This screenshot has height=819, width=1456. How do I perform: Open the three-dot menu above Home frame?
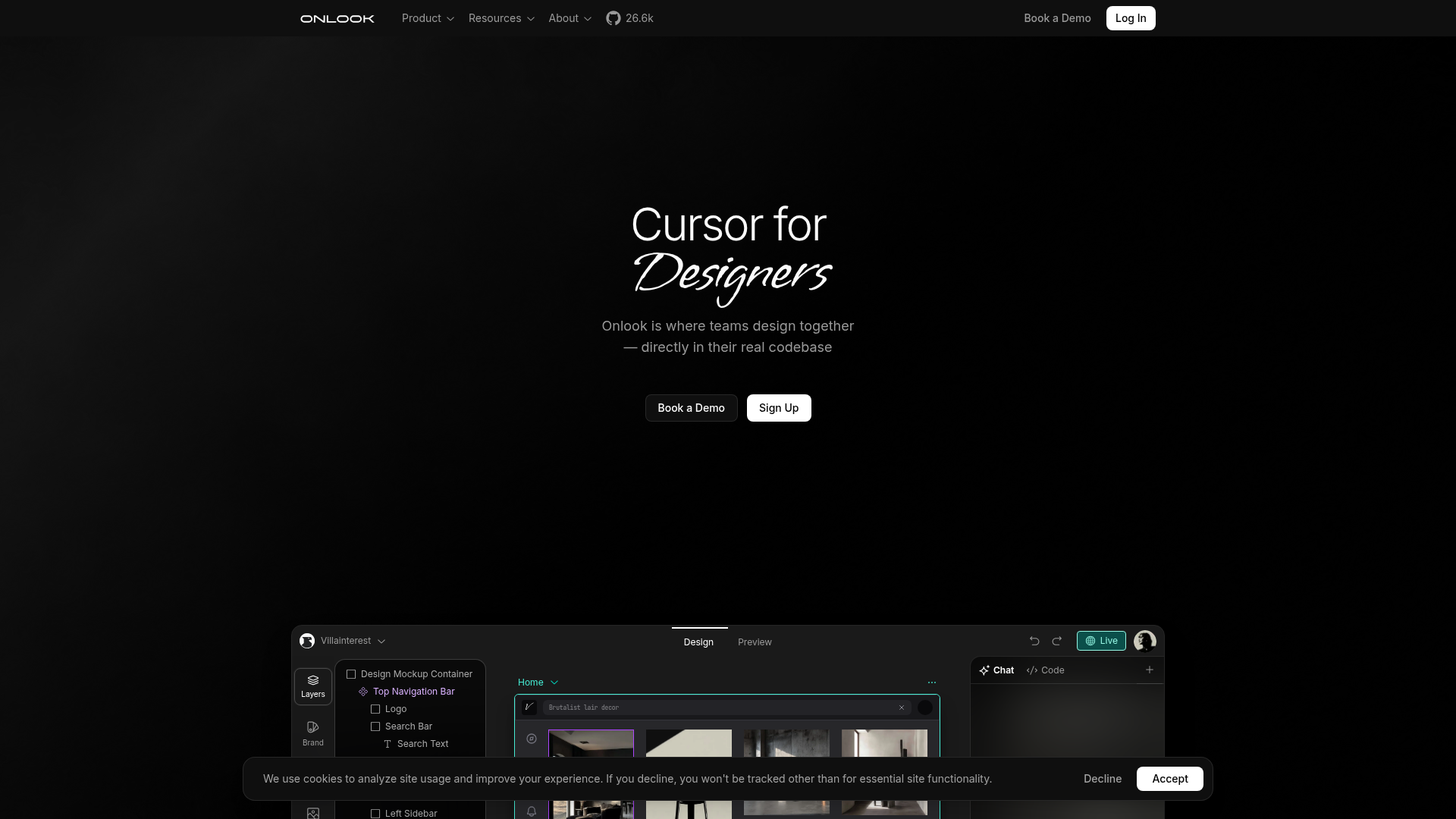coord(932,682)
